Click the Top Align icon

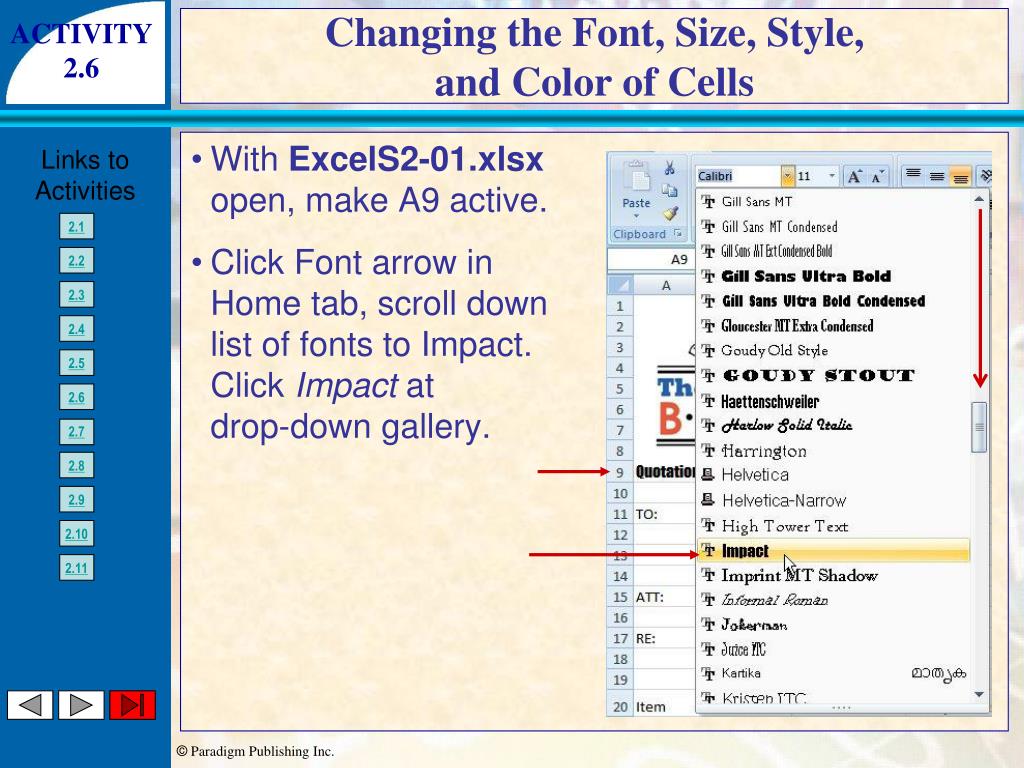coord(913,176)
